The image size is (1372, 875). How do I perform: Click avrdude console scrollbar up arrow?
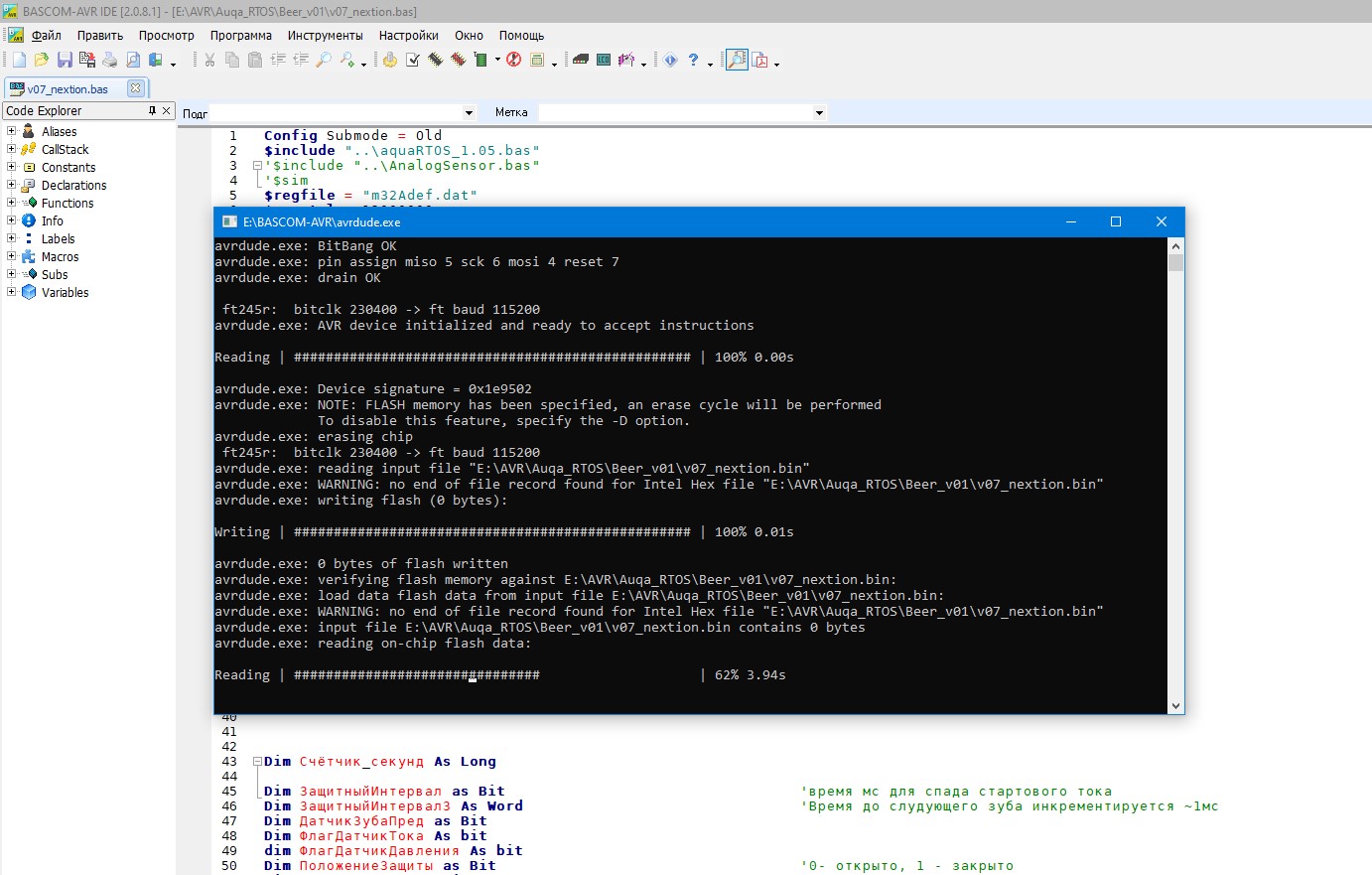point(1175,244)
